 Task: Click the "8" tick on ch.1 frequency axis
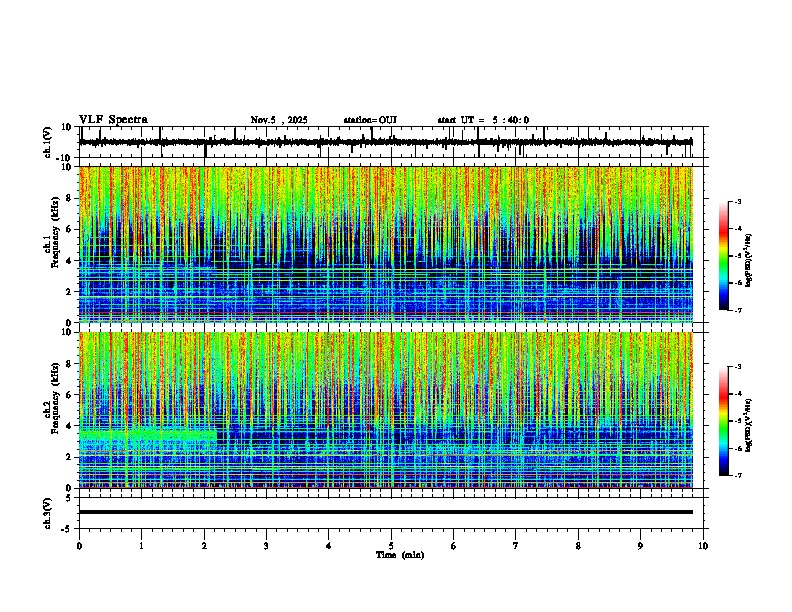tap(70, 198)
